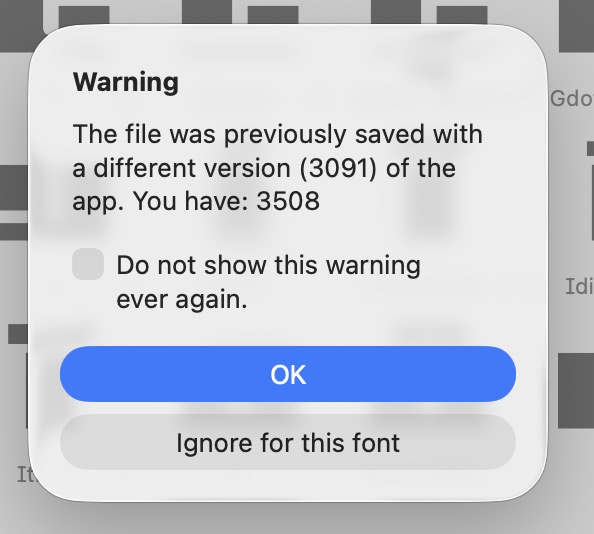Click the 'Do not show this warning' label text
The height and width of the screenshot is (534, 594).
click(x=268, y=265)
